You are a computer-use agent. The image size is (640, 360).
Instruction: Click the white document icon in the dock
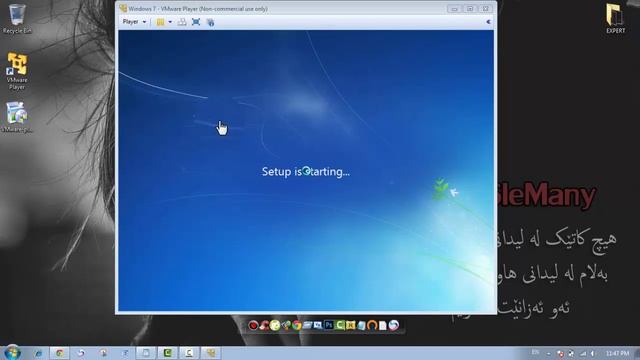tap(382, 325)
